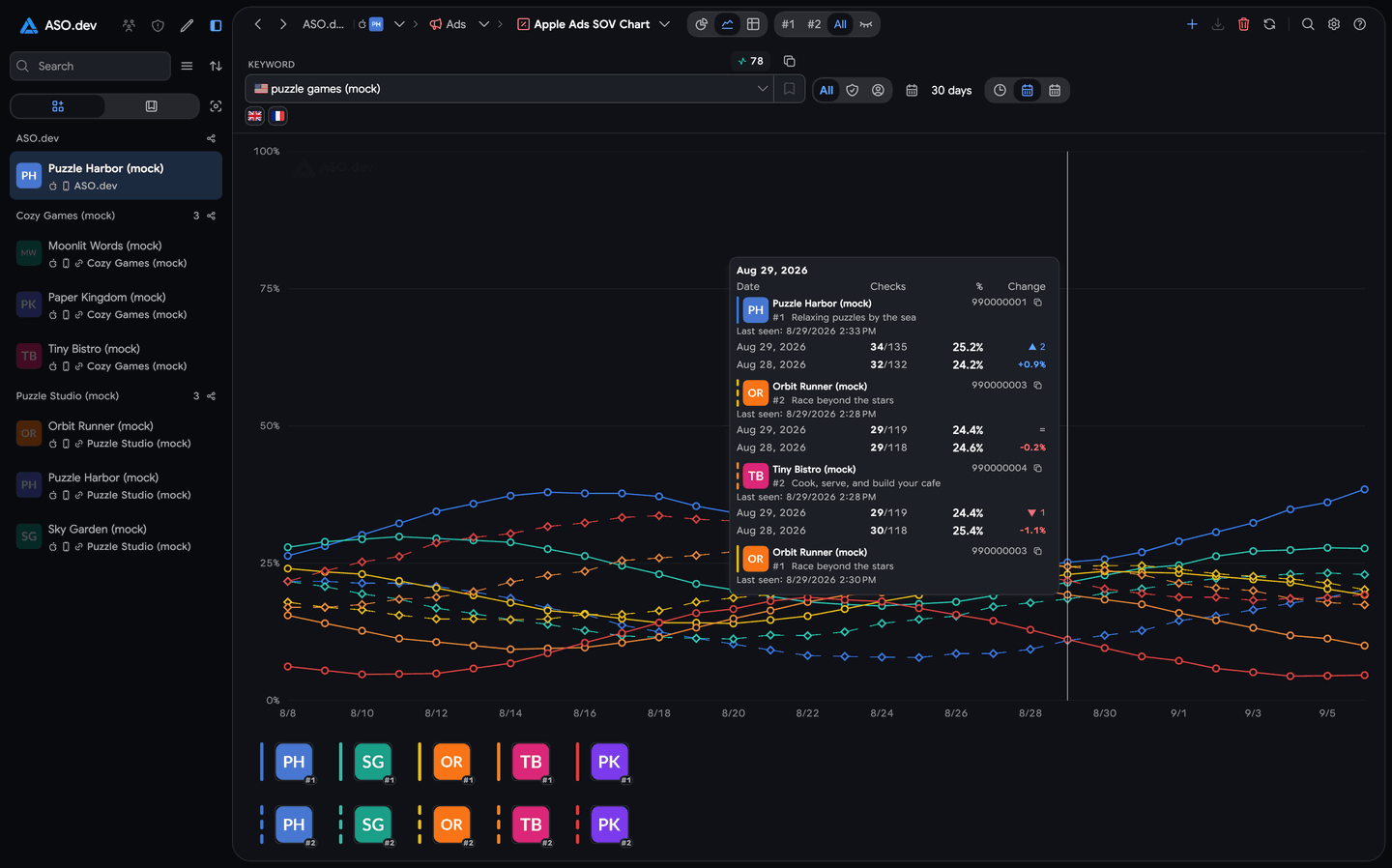
Task: Copy keyword using copy icon
Action: pyautogui.click(x=789, y=61)
